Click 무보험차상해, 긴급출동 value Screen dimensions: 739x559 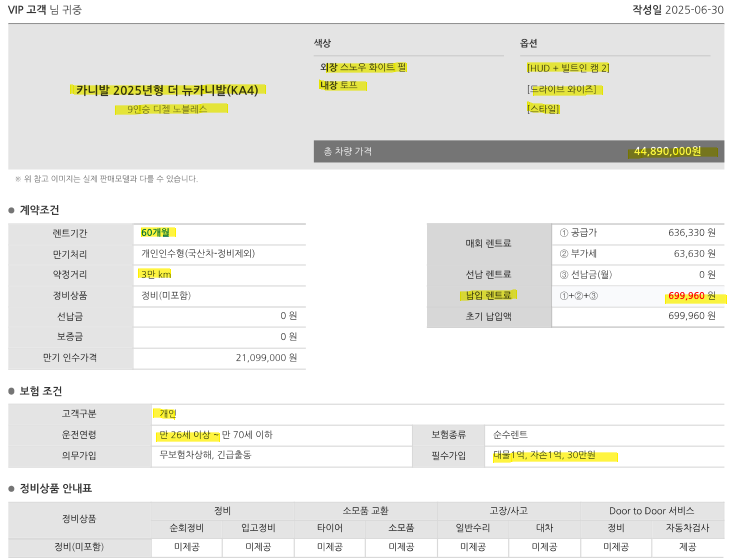[x=205, y=455]
